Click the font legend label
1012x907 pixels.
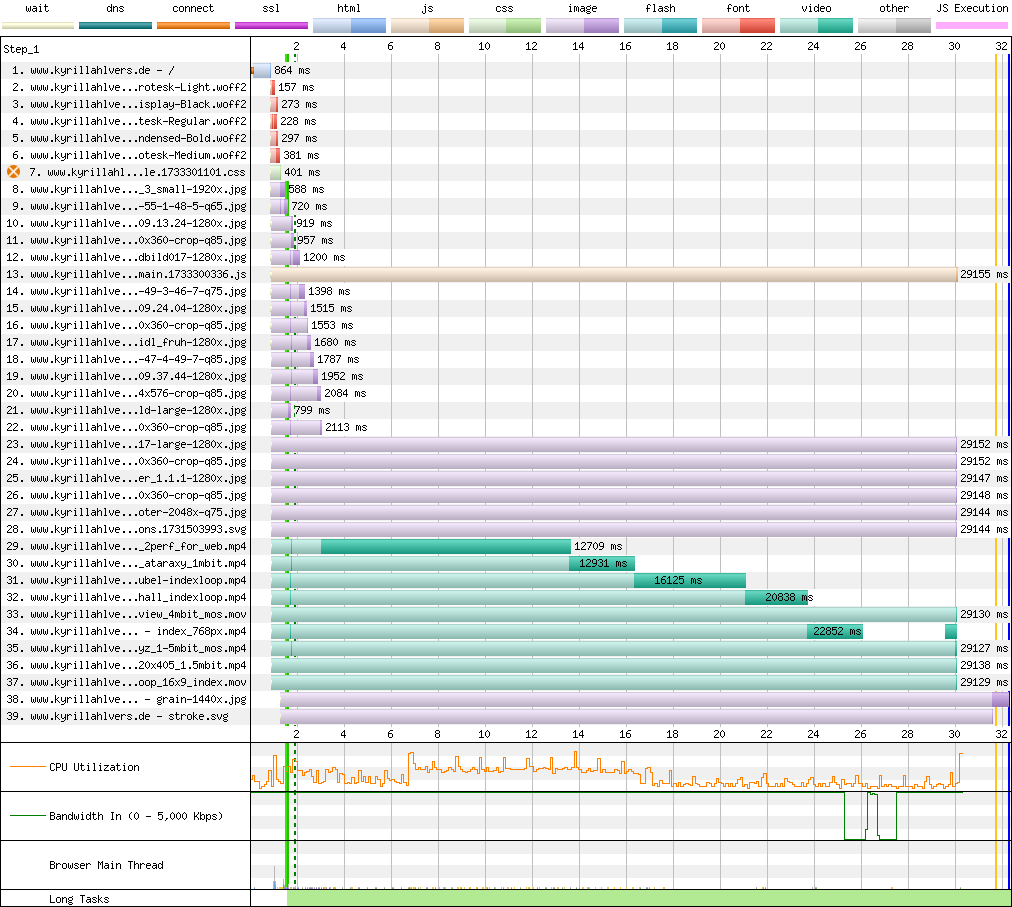click(x=738, y=8)
